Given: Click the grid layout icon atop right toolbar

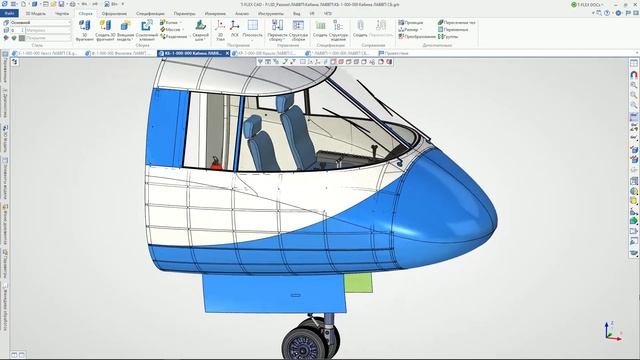Looking at the screenshot, I should [633, 63].
